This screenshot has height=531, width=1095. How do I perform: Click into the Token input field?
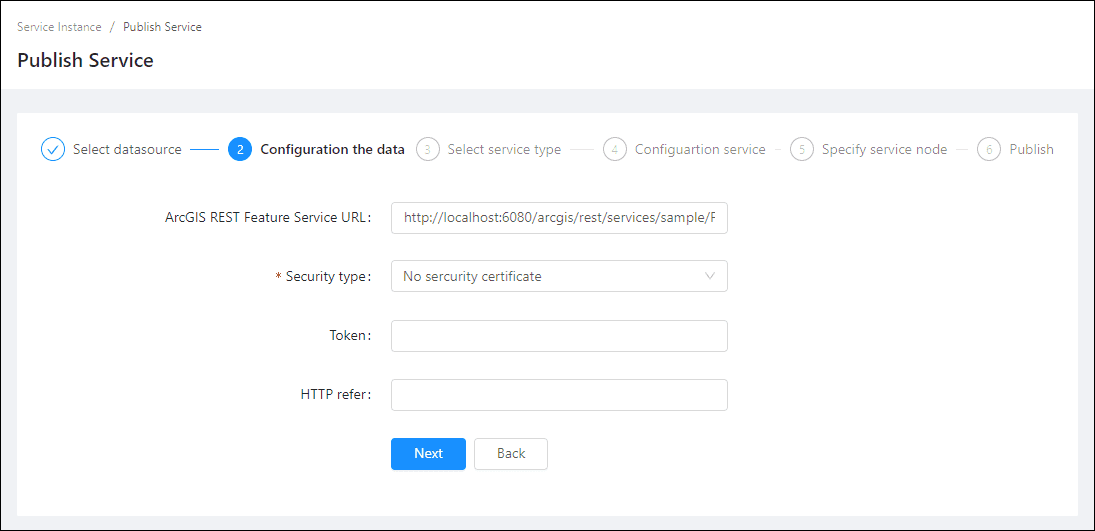click(x=559, y=336)
